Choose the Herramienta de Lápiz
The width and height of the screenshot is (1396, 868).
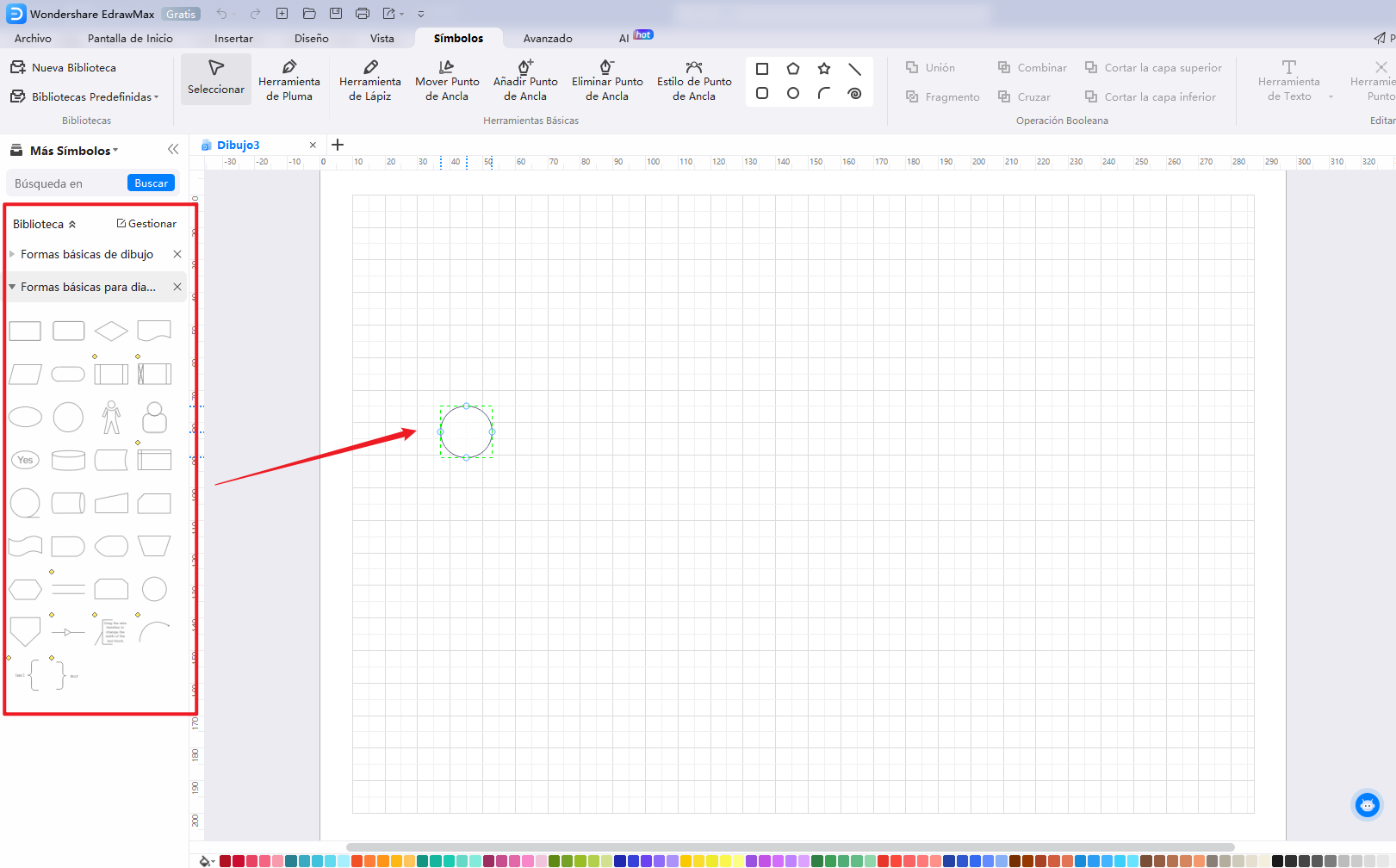369,79
